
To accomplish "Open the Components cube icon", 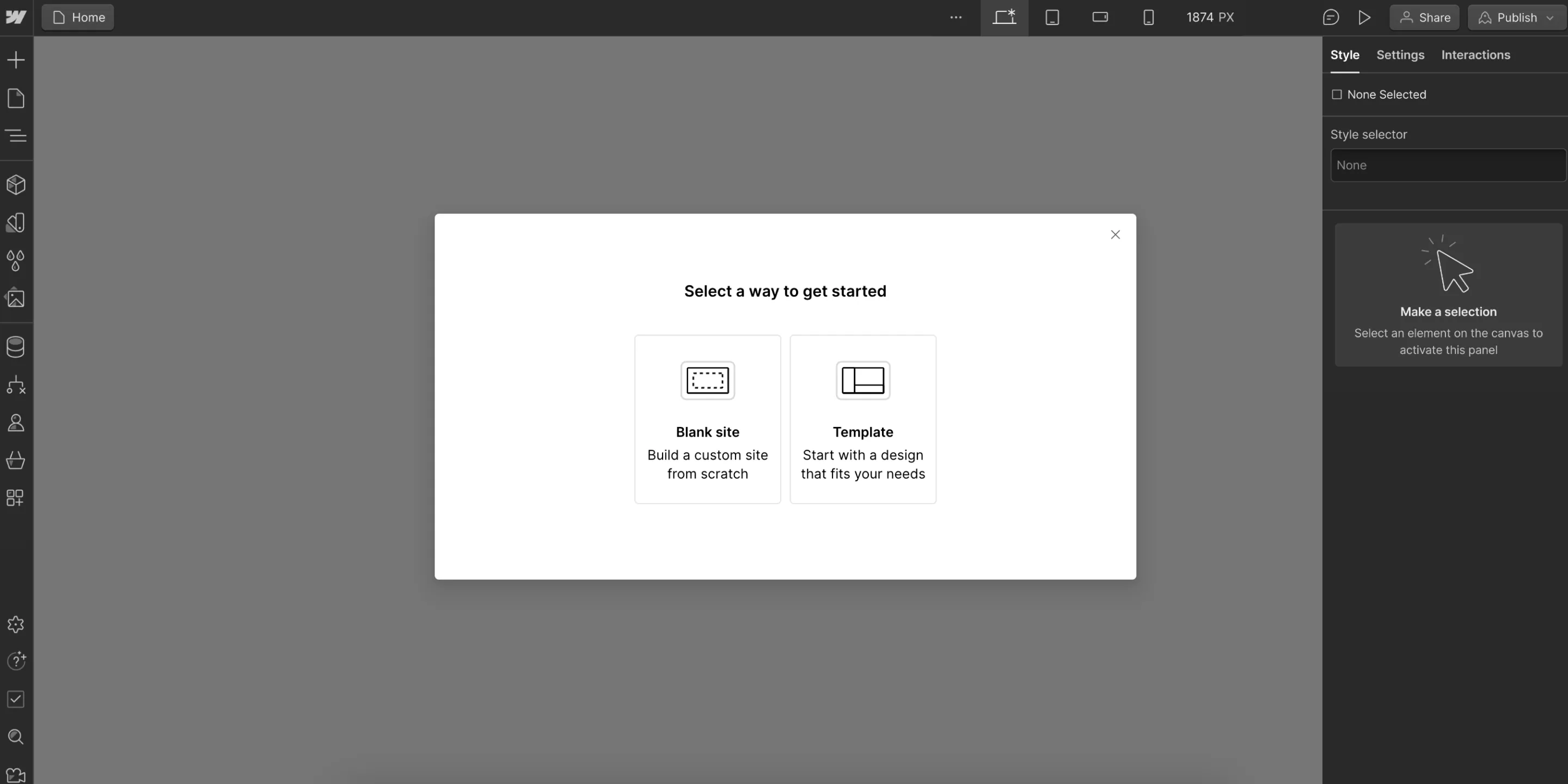I will tap(16, 185).
